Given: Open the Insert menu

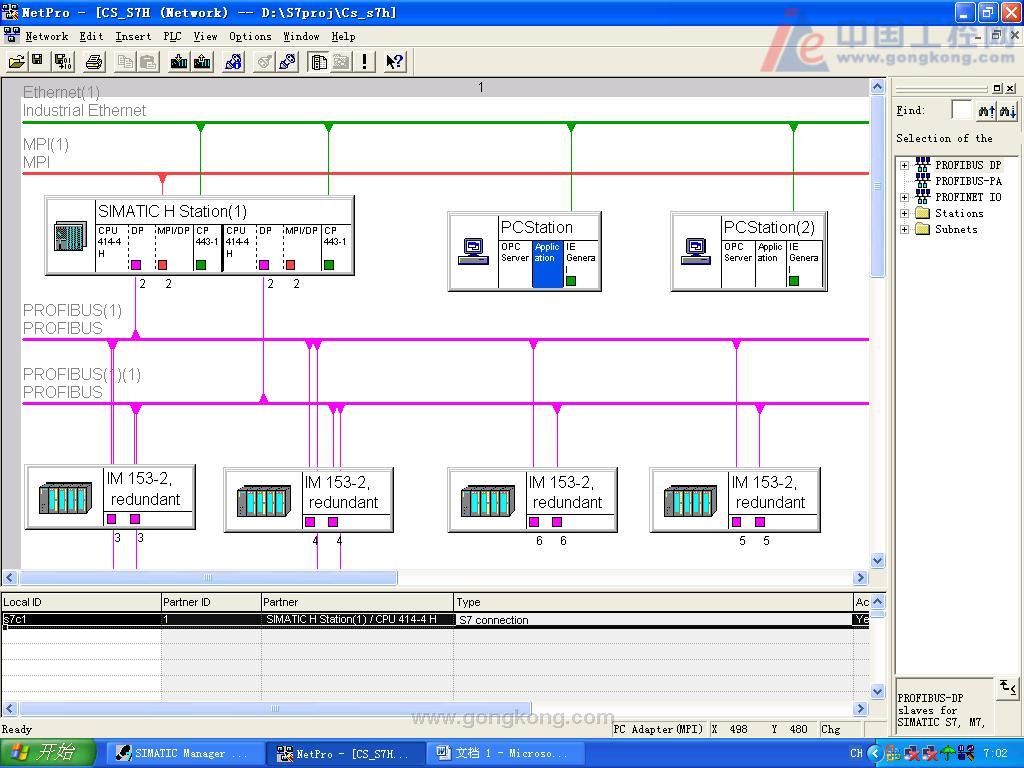Looking at the screenshot, I should point(133,37).
